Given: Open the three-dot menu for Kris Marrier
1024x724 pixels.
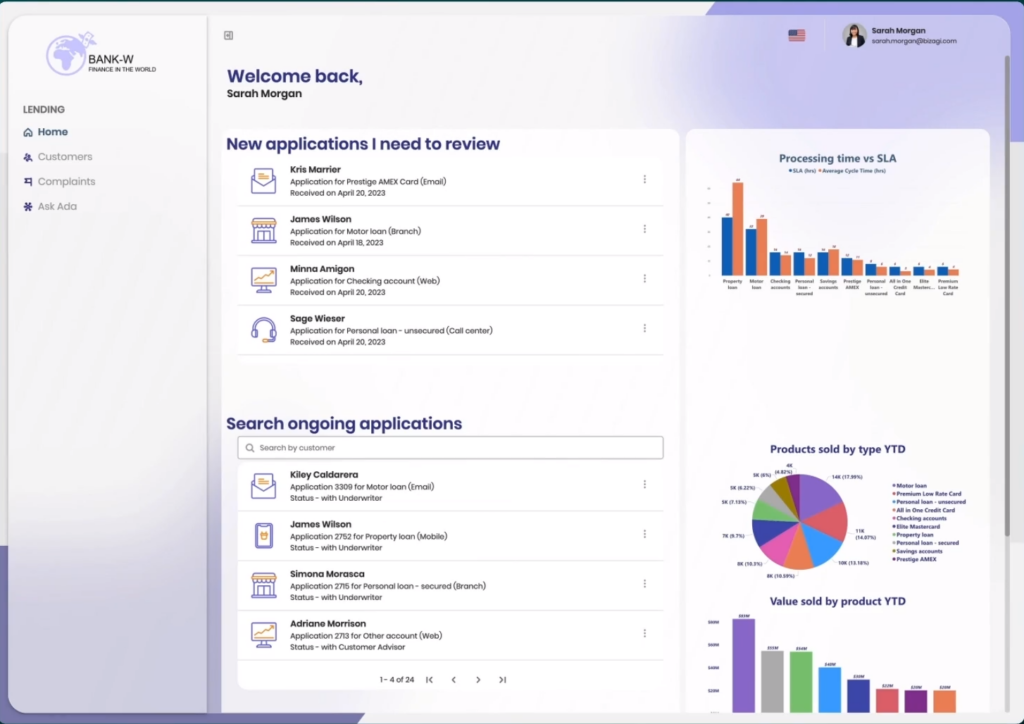Looking at the screenshot, I should point(645,180).
